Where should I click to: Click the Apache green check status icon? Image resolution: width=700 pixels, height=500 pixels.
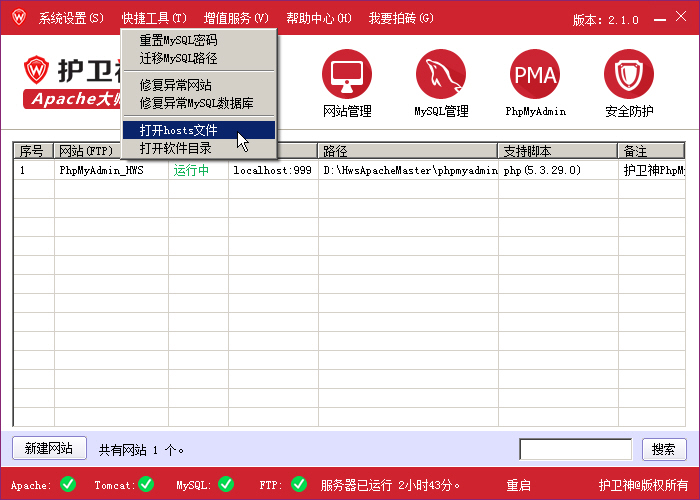[x=68, y=484]
